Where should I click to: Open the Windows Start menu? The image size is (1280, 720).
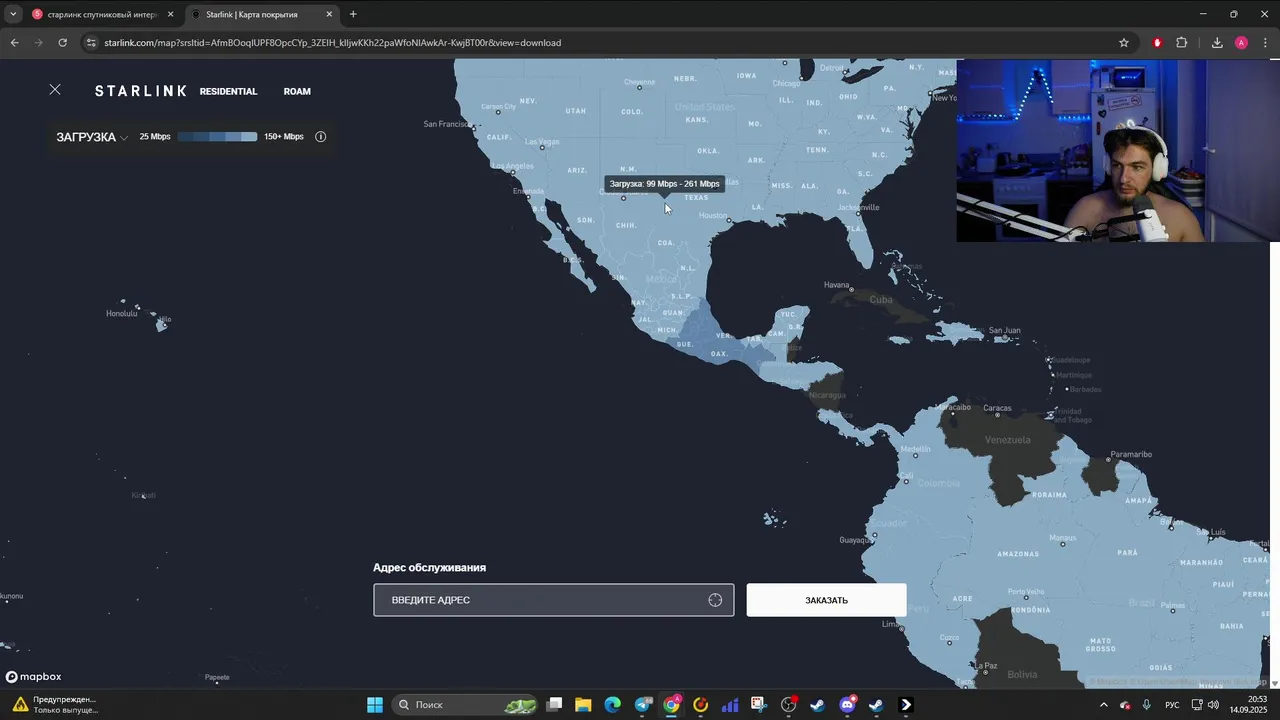point(375,705)
